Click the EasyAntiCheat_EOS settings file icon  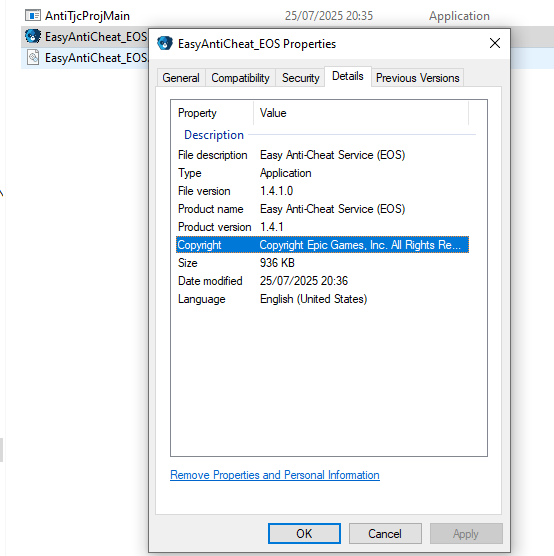tap(33, 57)
